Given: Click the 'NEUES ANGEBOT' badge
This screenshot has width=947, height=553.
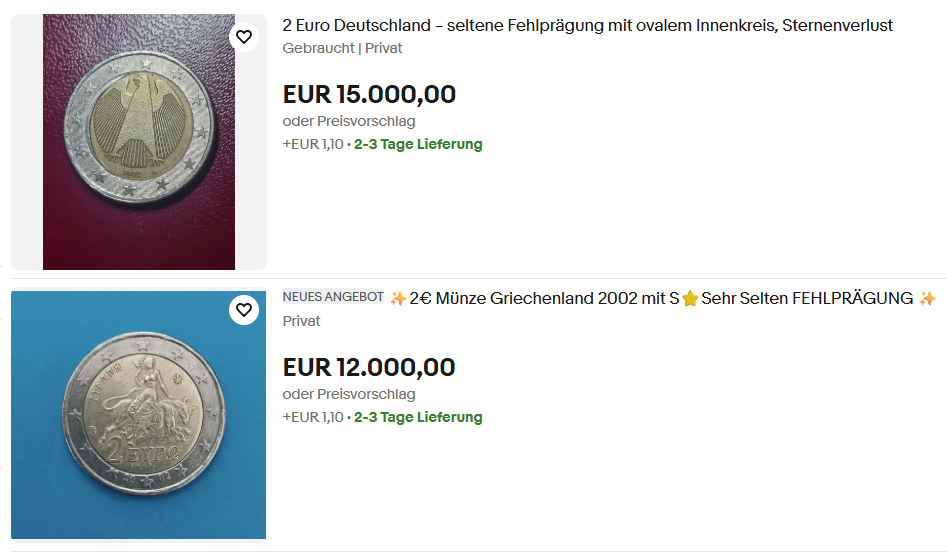Looking at the screenshot, I should click(x=333, y=297).
